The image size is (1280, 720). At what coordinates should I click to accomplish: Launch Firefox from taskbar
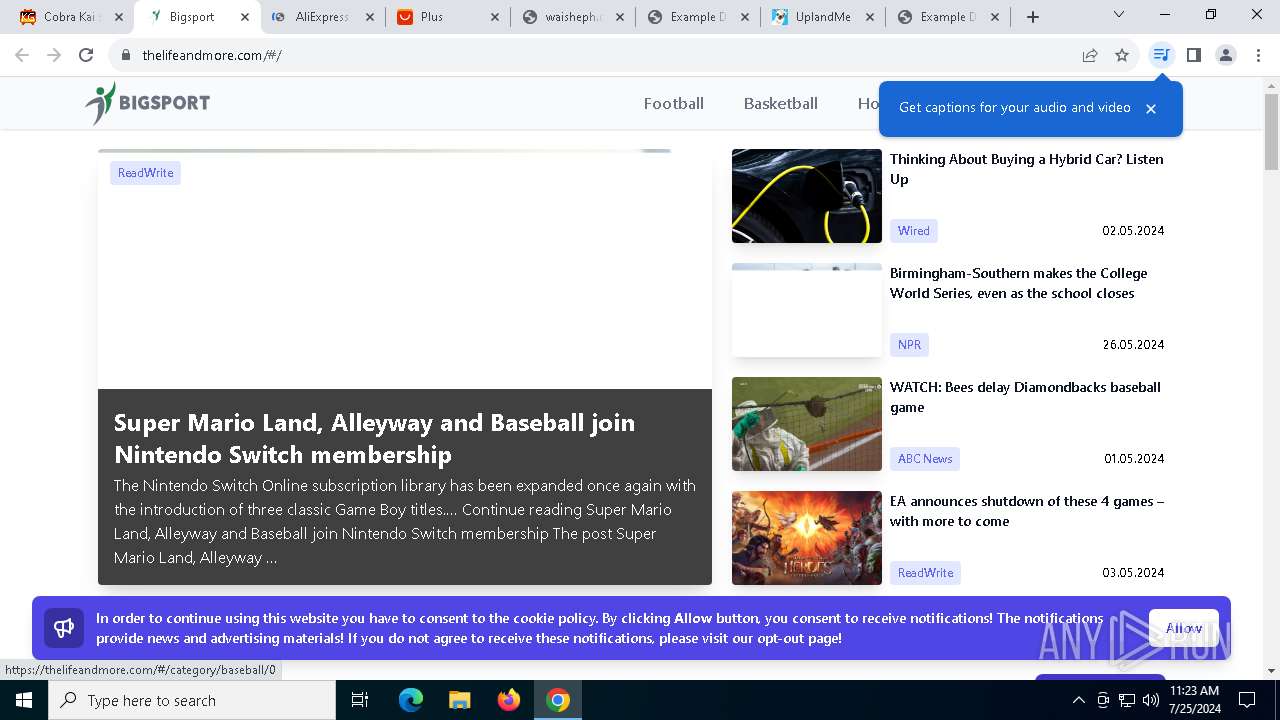coord(509,700)
